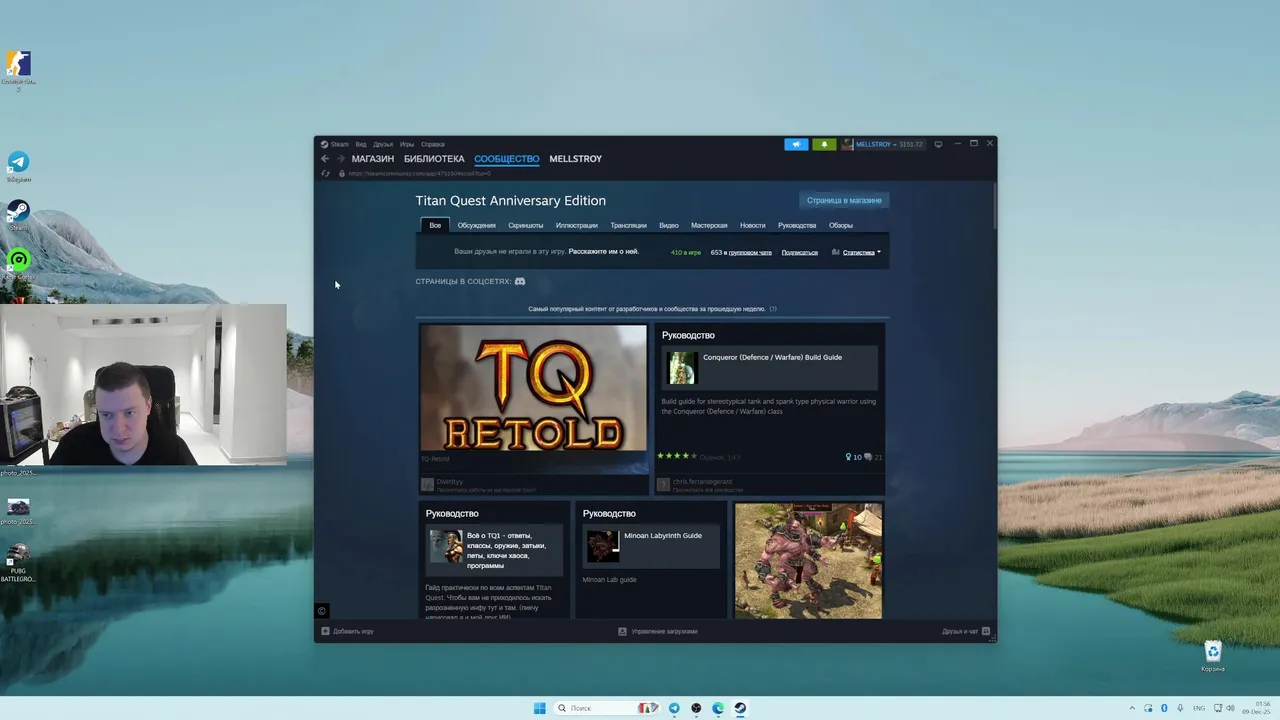
Task: Switch to the Трансляции tab
Action: pyautogui.click(x=629, y=225)
